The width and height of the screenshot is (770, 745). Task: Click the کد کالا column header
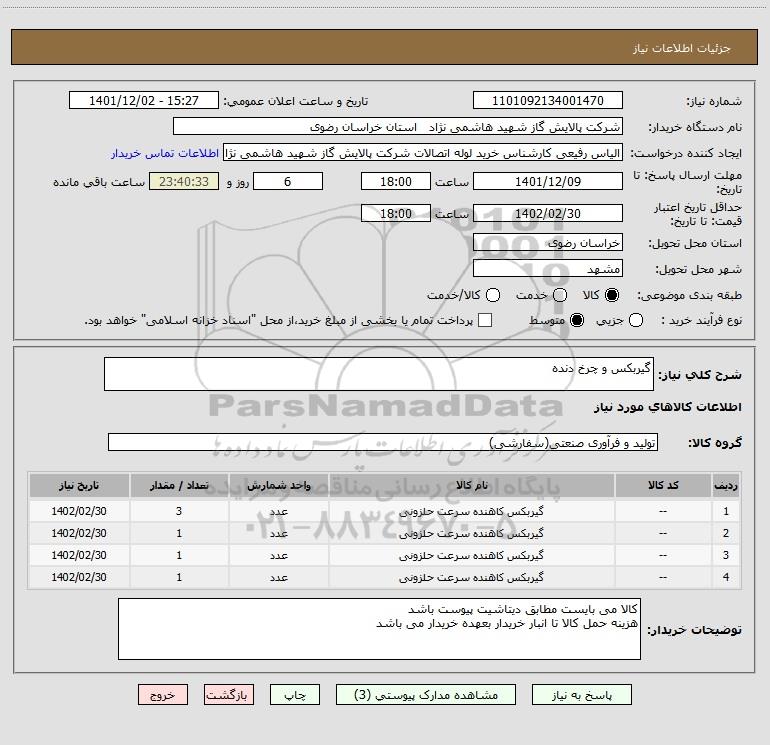pos(663,485)
